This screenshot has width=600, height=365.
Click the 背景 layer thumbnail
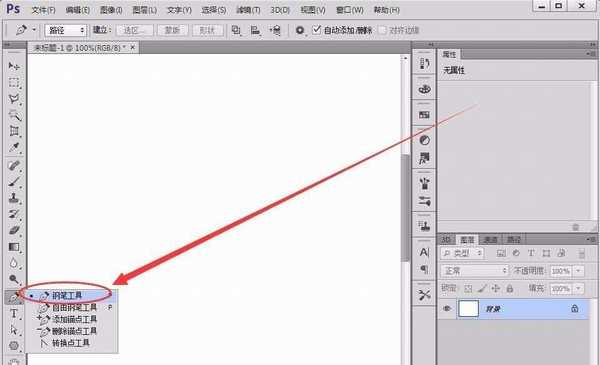click(x=468, y=308)
